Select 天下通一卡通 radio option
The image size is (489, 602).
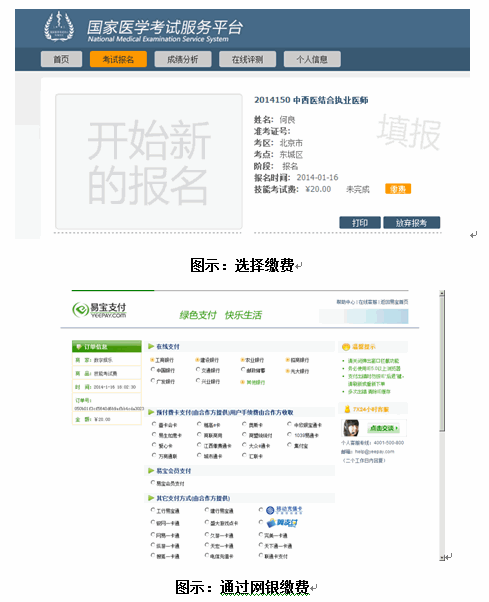pyautogui.click(x=261, y=545)
